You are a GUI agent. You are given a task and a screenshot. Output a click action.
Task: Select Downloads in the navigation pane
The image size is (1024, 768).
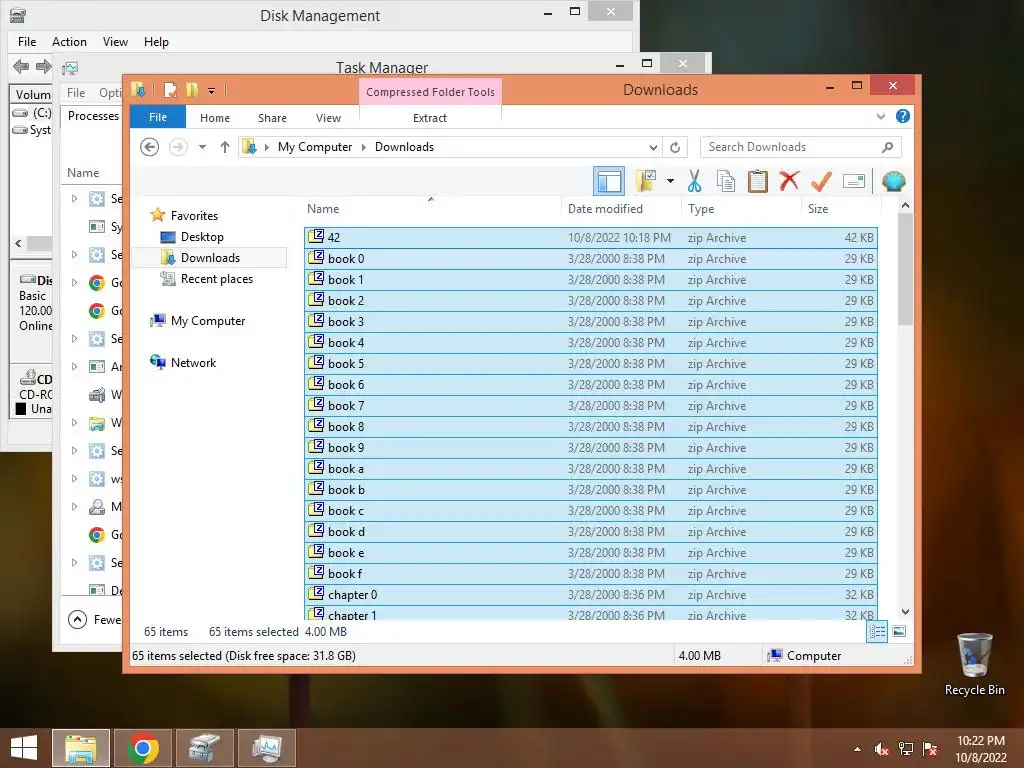pyautogui.click(x=210, y=257)
